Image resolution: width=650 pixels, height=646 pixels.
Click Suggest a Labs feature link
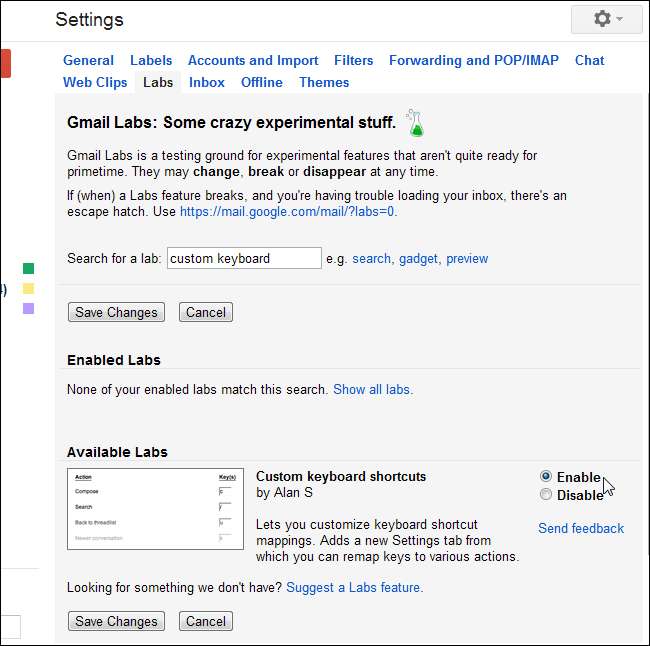[354, 587]
